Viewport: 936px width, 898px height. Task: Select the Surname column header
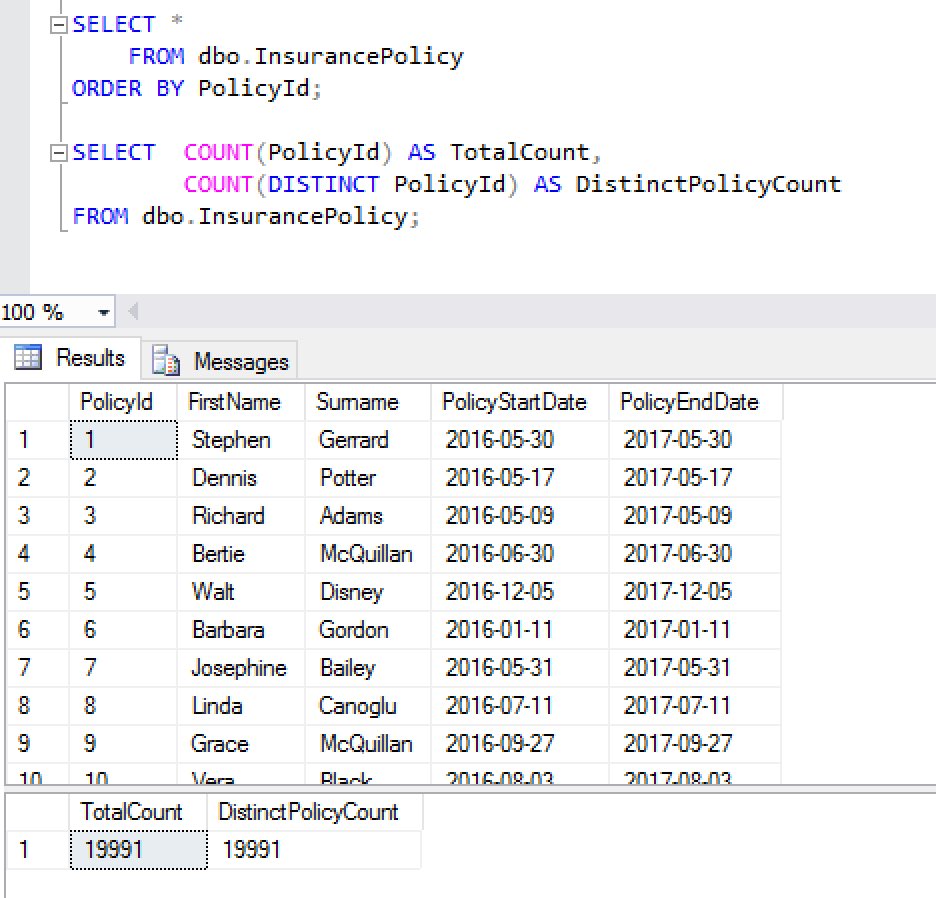tap(368, 402)
